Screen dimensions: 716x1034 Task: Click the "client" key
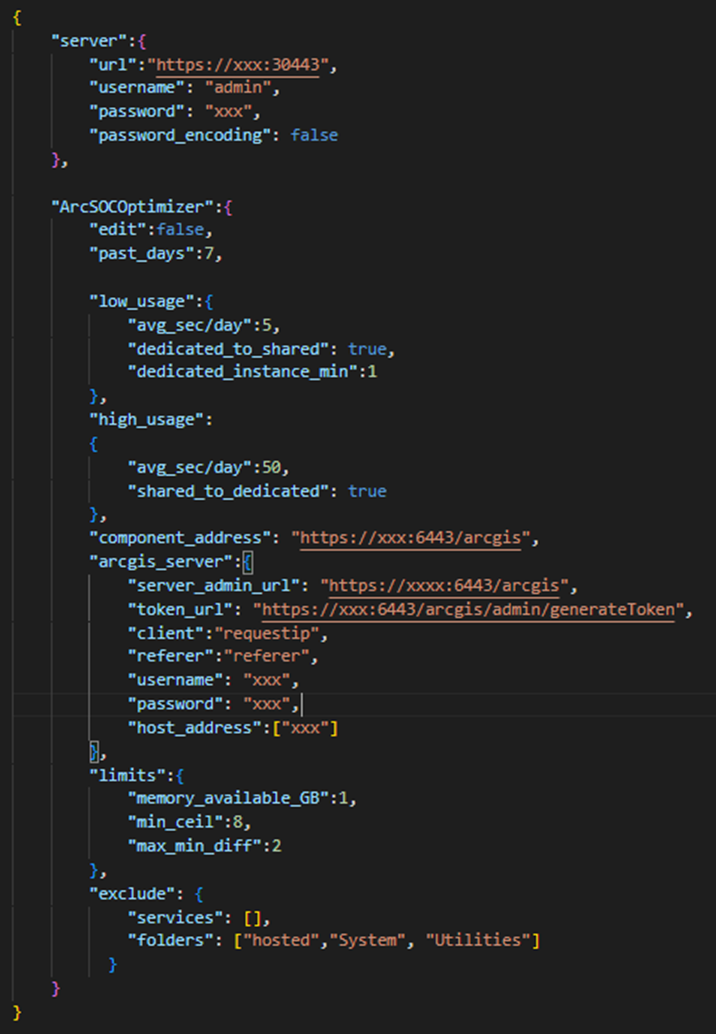tap(165, 633)
